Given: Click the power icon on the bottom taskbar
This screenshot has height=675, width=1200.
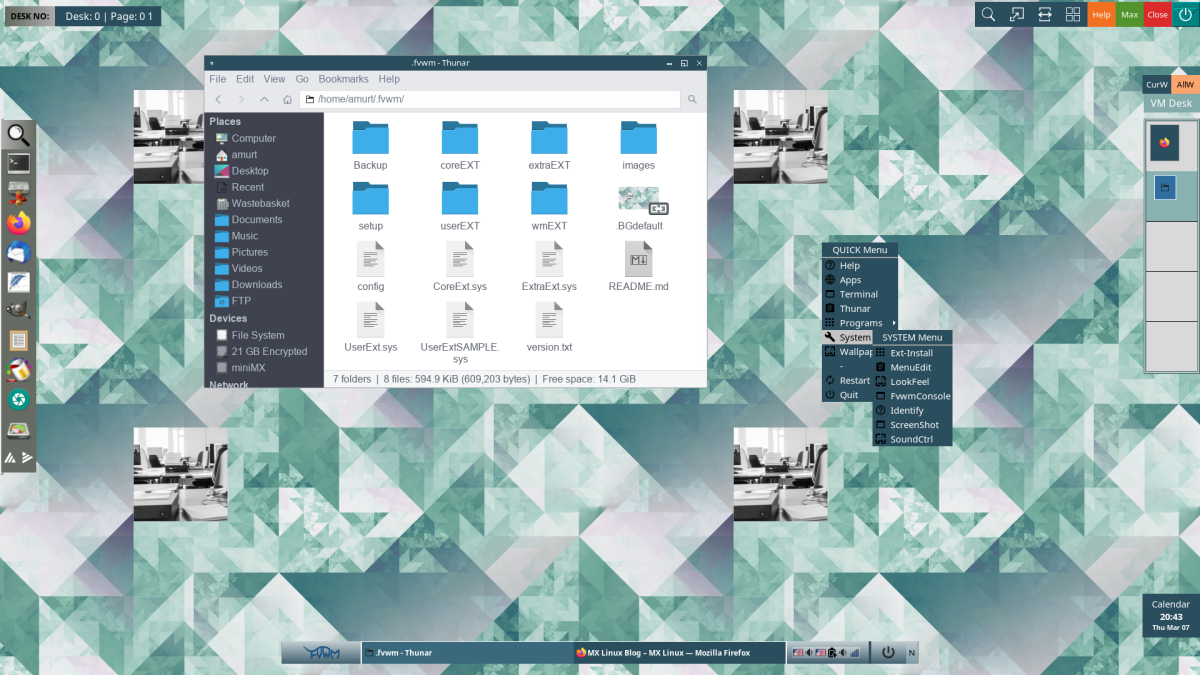Looking at the screenshot, I should click(888, 653).
